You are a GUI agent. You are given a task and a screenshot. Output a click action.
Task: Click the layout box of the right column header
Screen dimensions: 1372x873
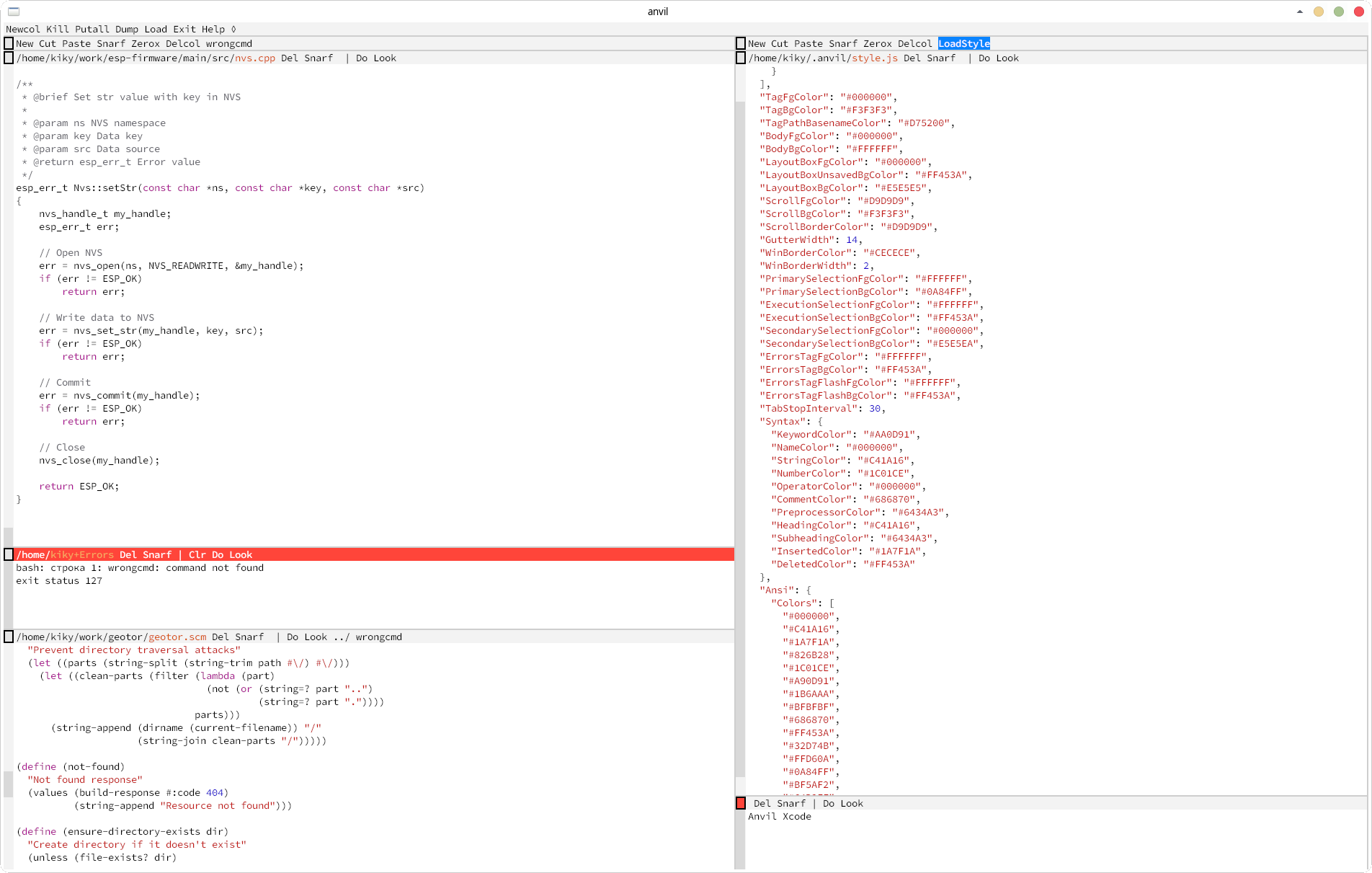click(x=741, y=43)
